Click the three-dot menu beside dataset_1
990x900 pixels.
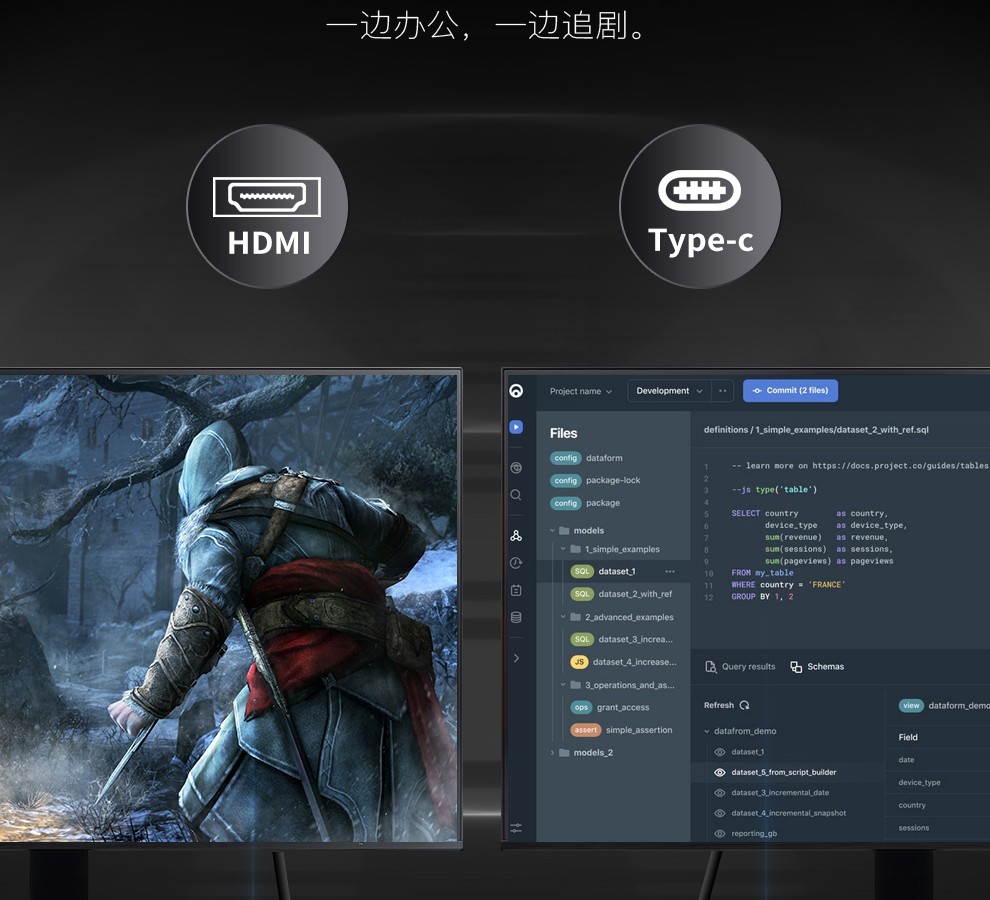(670, 572)
